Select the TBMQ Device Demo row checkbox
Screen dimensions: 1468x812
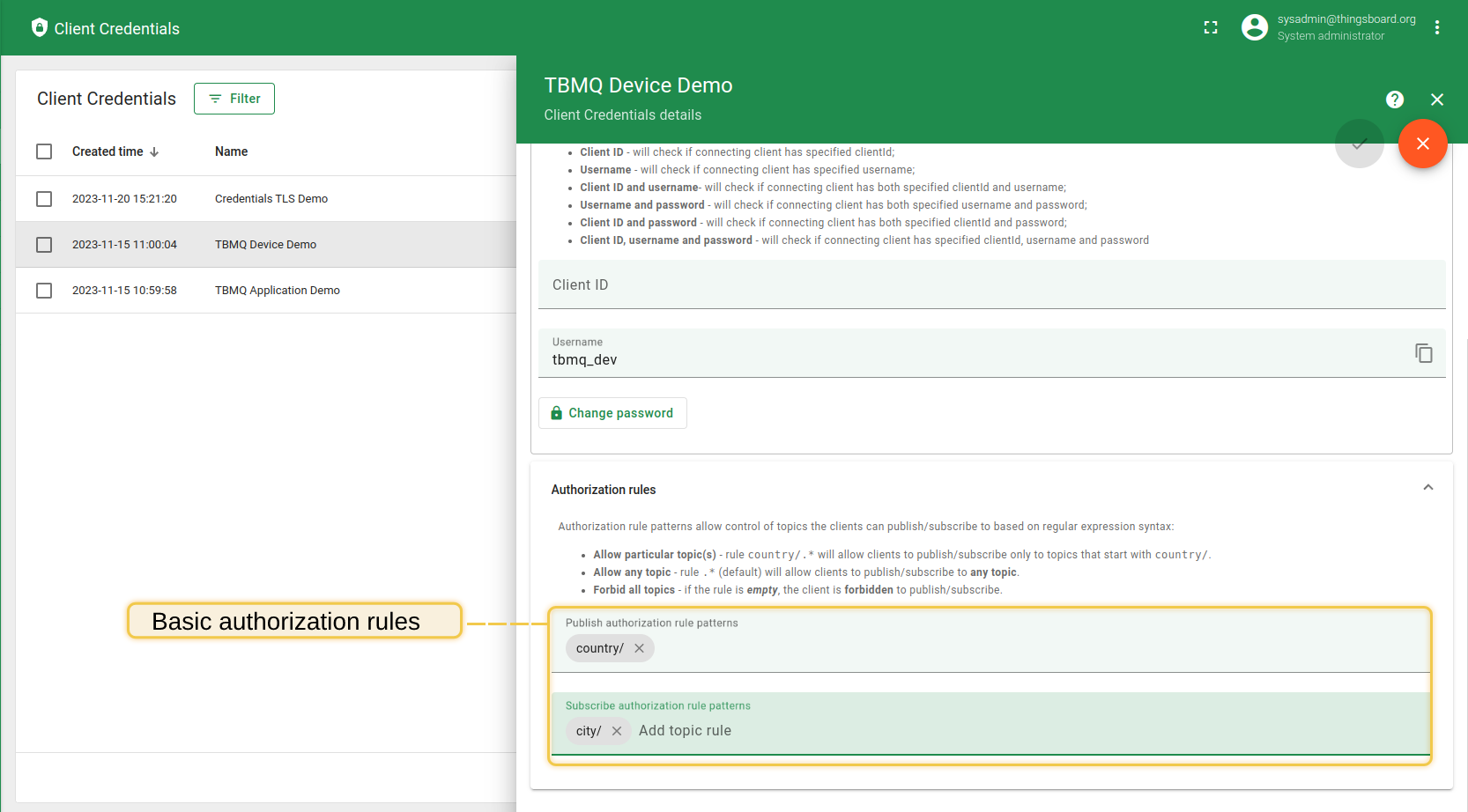point(44,245)
